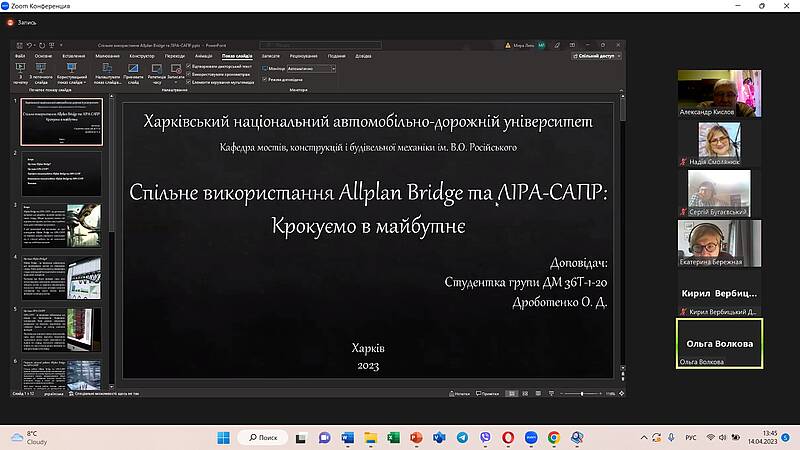Image resolution: width=800 pixels, height=450 pixels.
Task: Open Telegram from the taskbar
Action: pyautogui.click(x=462, y=438)
